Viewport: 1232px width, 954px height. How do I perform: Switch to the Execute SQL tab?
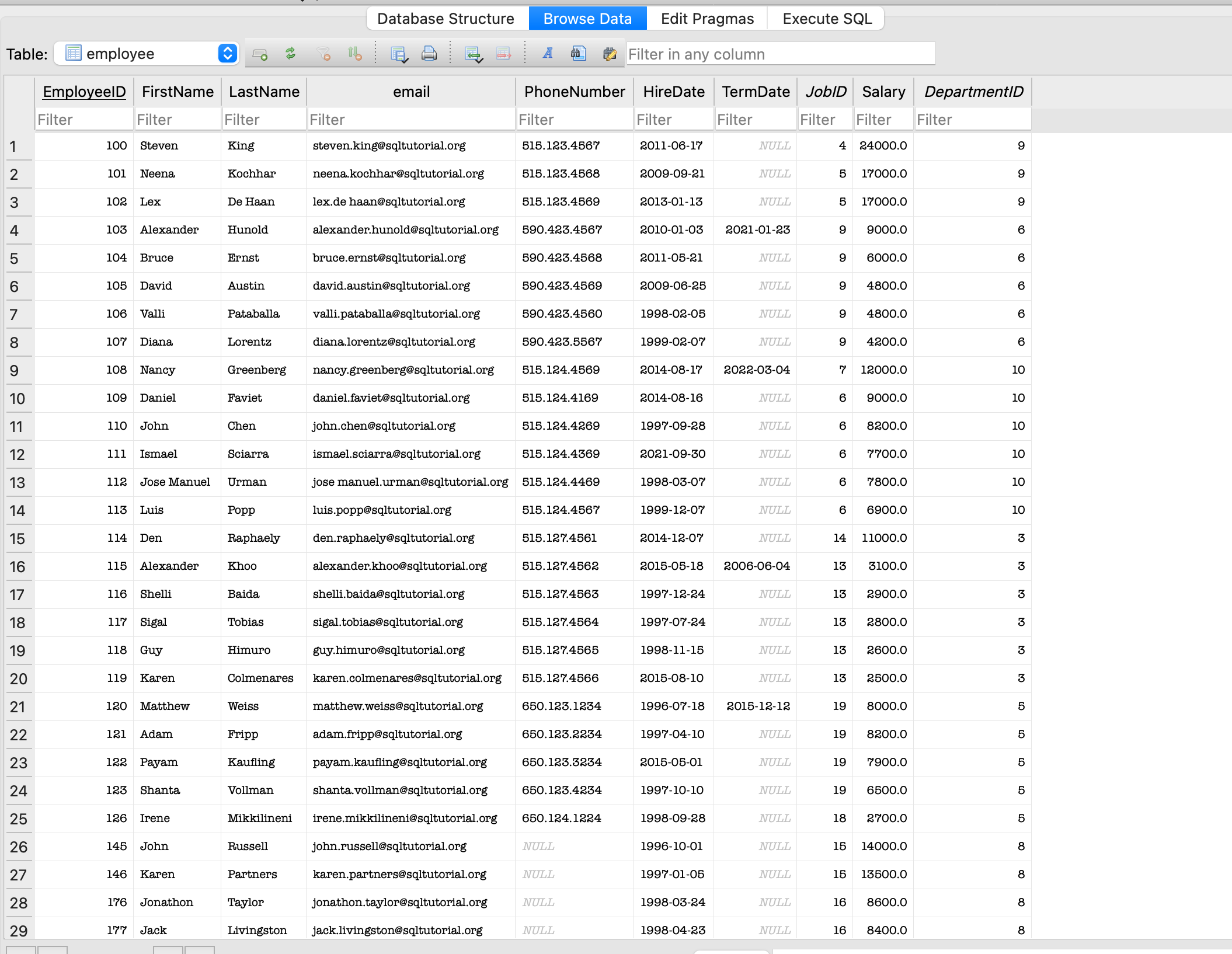[827, 19]
